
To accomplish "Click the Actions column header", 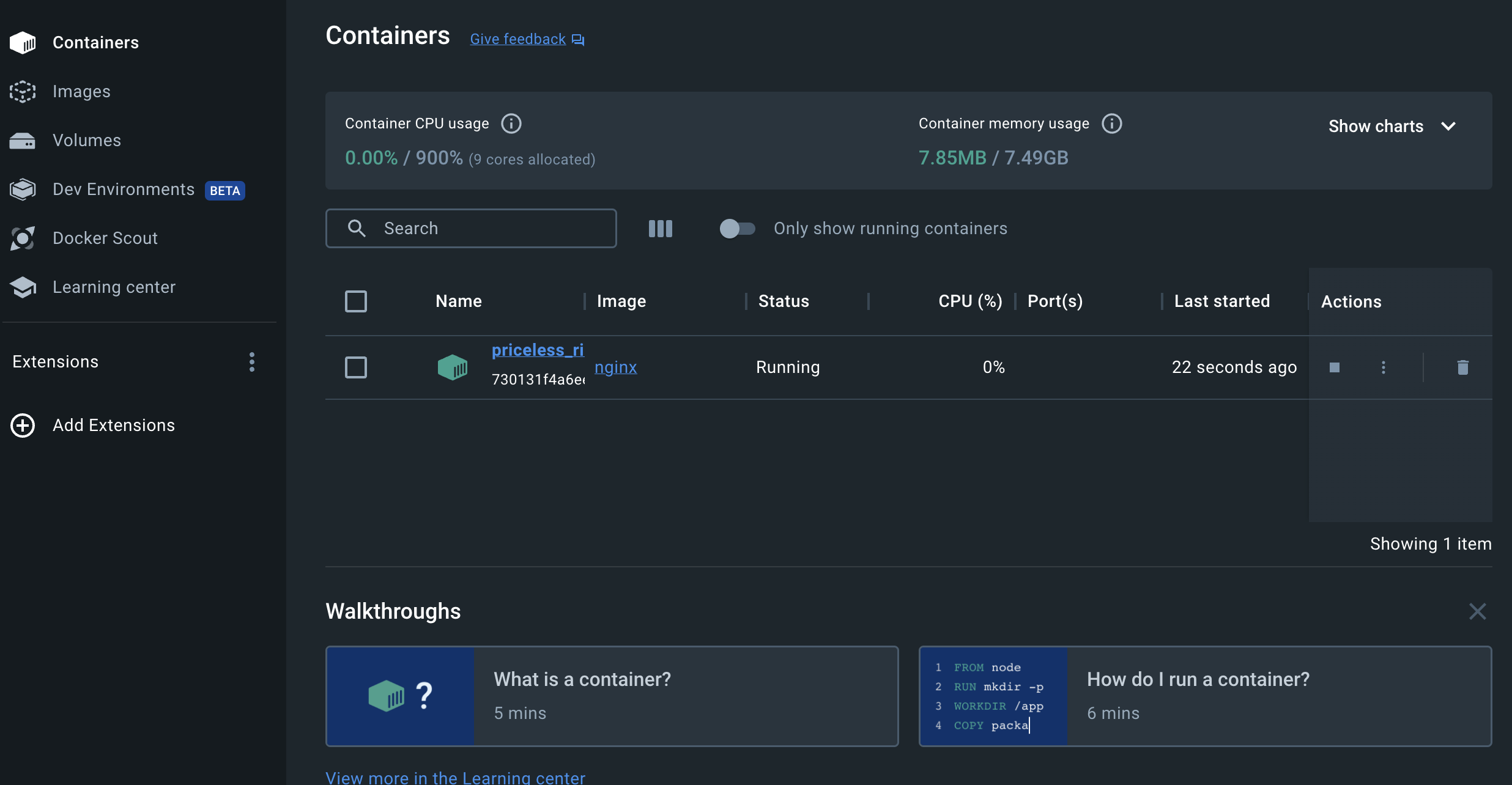I will pyautogui.click(x=1352, y=302).
